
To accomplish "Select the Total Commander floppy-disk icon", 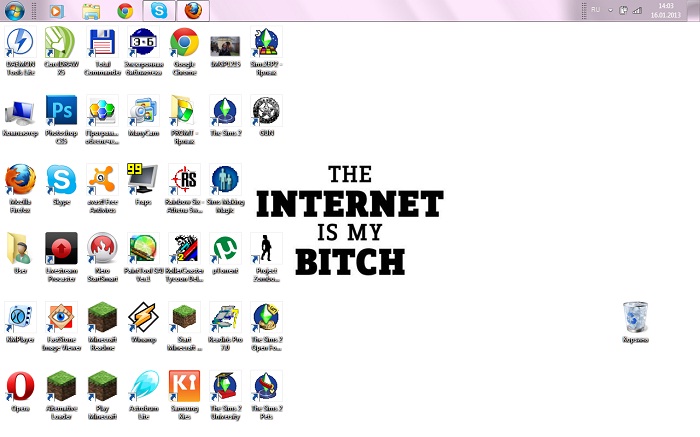I will (x=102, y=42).
